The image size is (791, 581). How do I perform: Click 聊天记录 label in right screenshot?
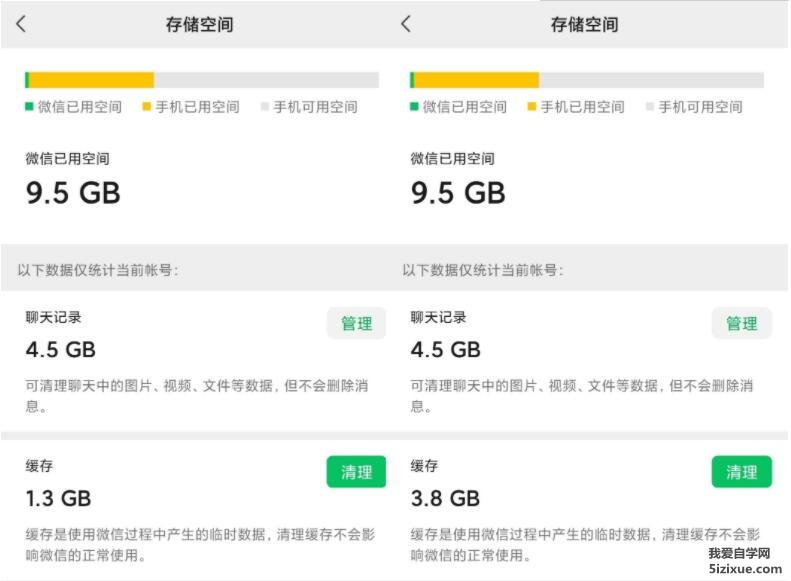438,317
